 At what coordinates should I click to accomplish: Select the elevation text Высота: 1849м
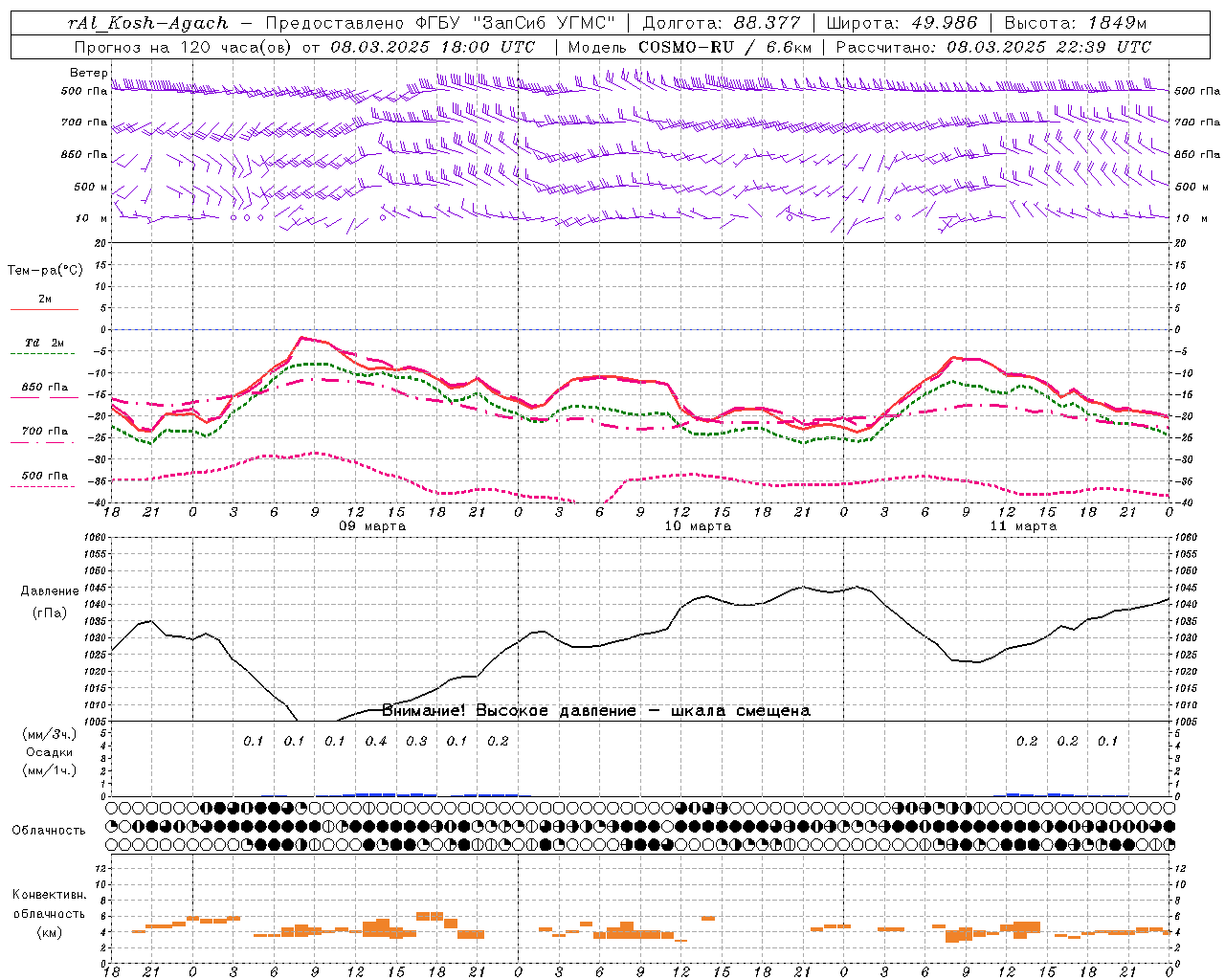(1075, 23)
